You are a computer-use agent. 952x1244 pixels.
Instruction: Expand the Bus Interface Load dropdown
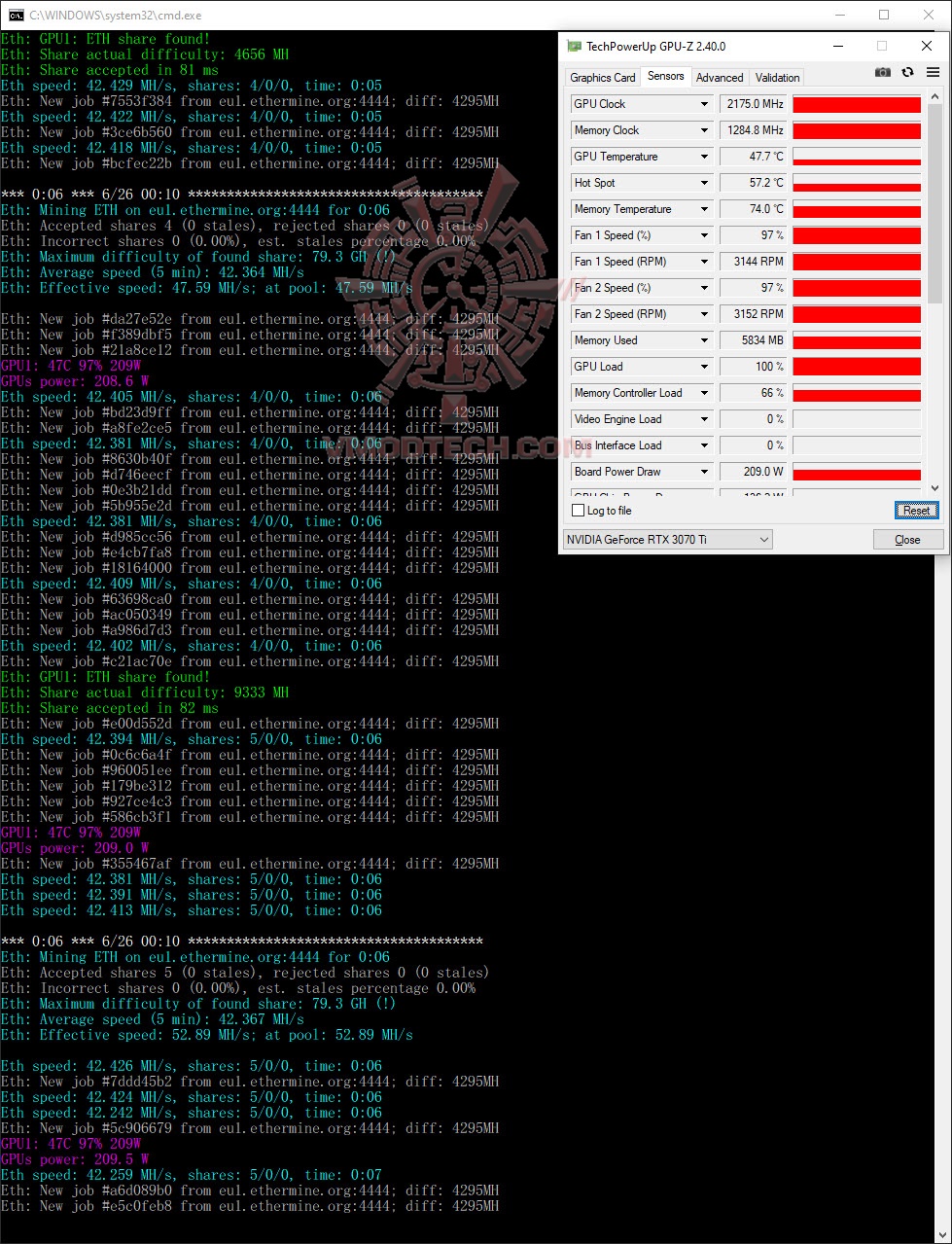coord(704,445)
